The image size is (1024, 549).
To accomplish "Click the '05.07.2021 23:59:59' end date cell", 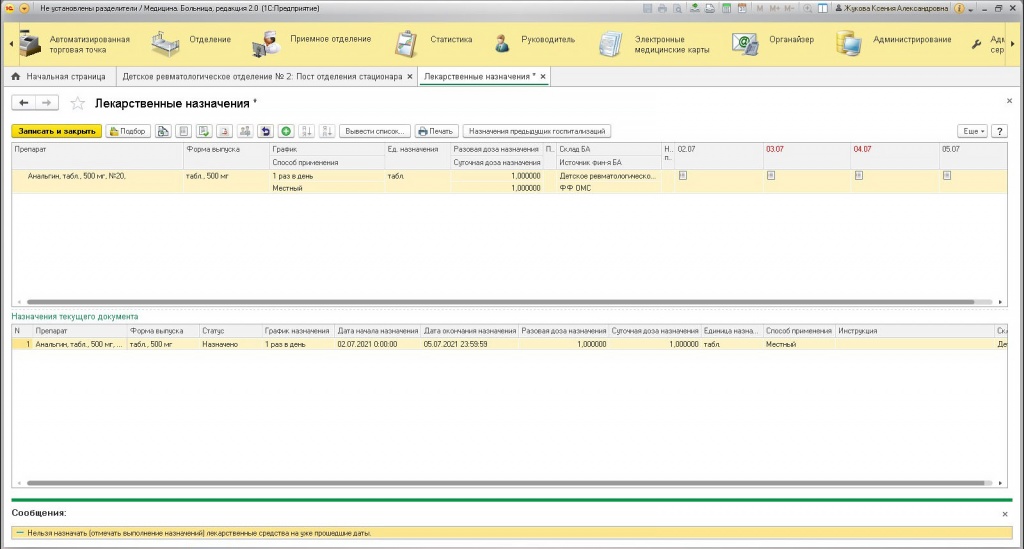I will (x=470, y=344).
